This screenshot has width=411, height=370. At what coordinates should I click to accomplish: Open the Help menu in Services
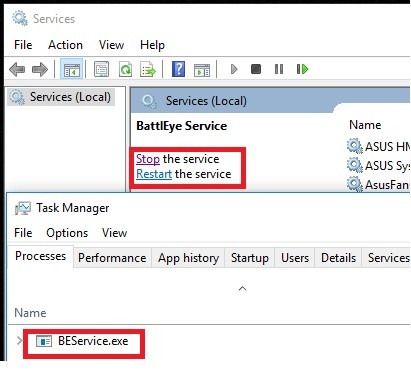pos(152,45)
